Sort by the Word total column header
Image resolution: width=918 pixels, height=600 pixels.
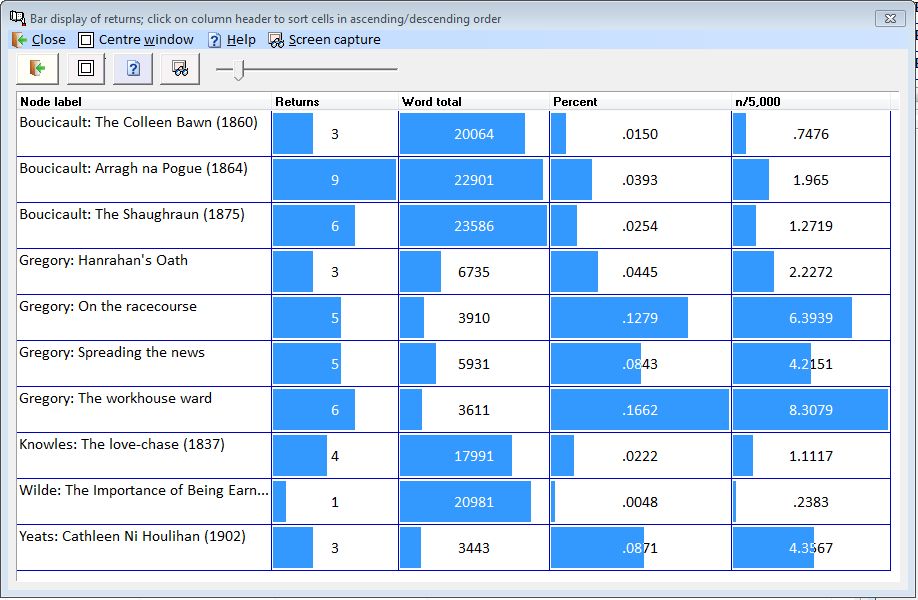coord(474,102)
